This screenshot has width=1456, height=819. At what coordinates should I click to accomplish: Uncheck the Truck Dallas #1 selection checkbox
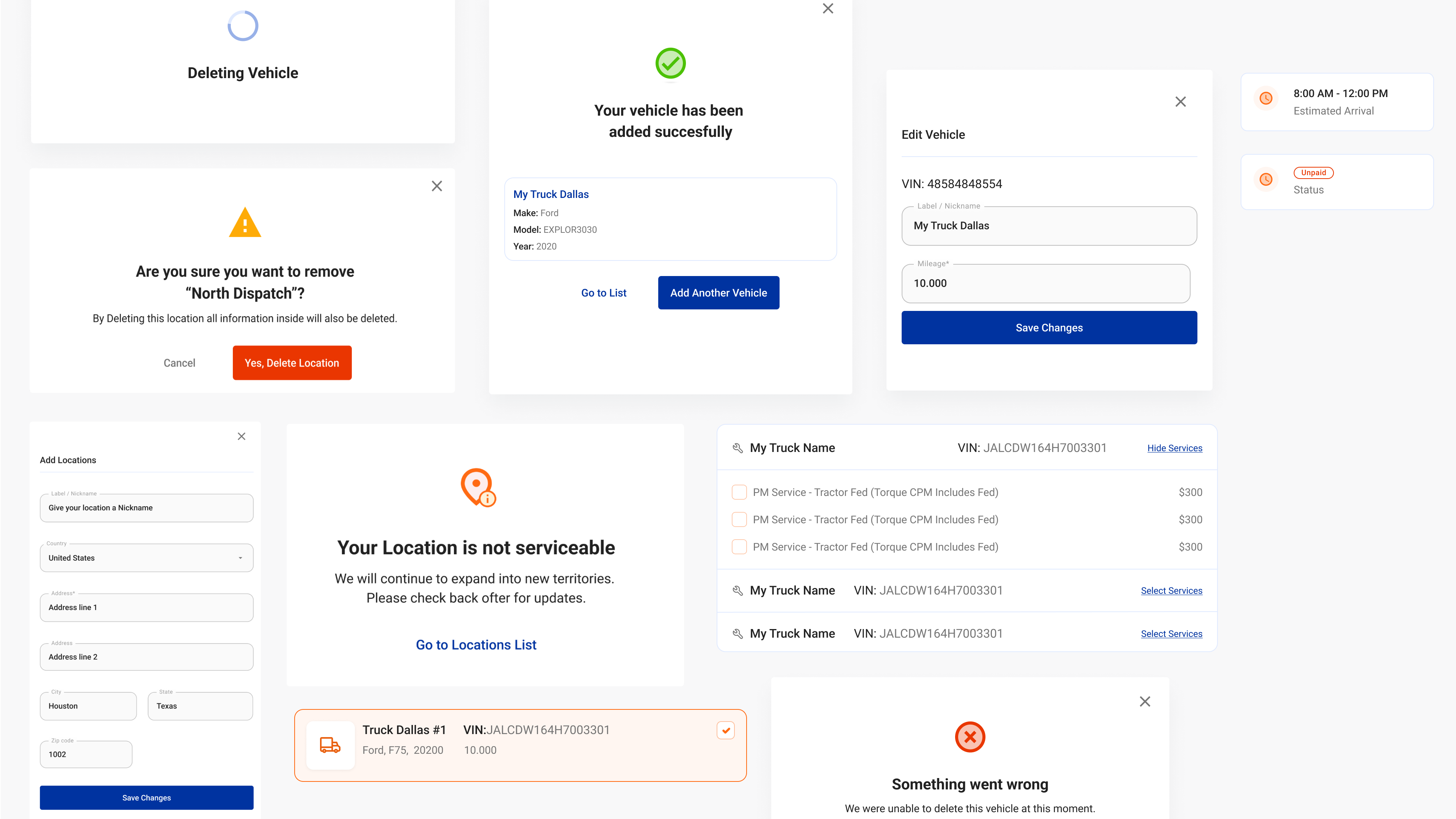click(726, 730)
